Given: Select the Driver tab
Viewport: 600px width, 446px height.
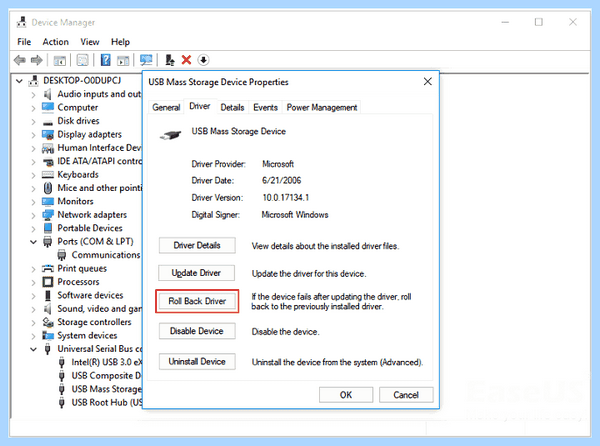Looking at the screenshot, I should [200, 106].
